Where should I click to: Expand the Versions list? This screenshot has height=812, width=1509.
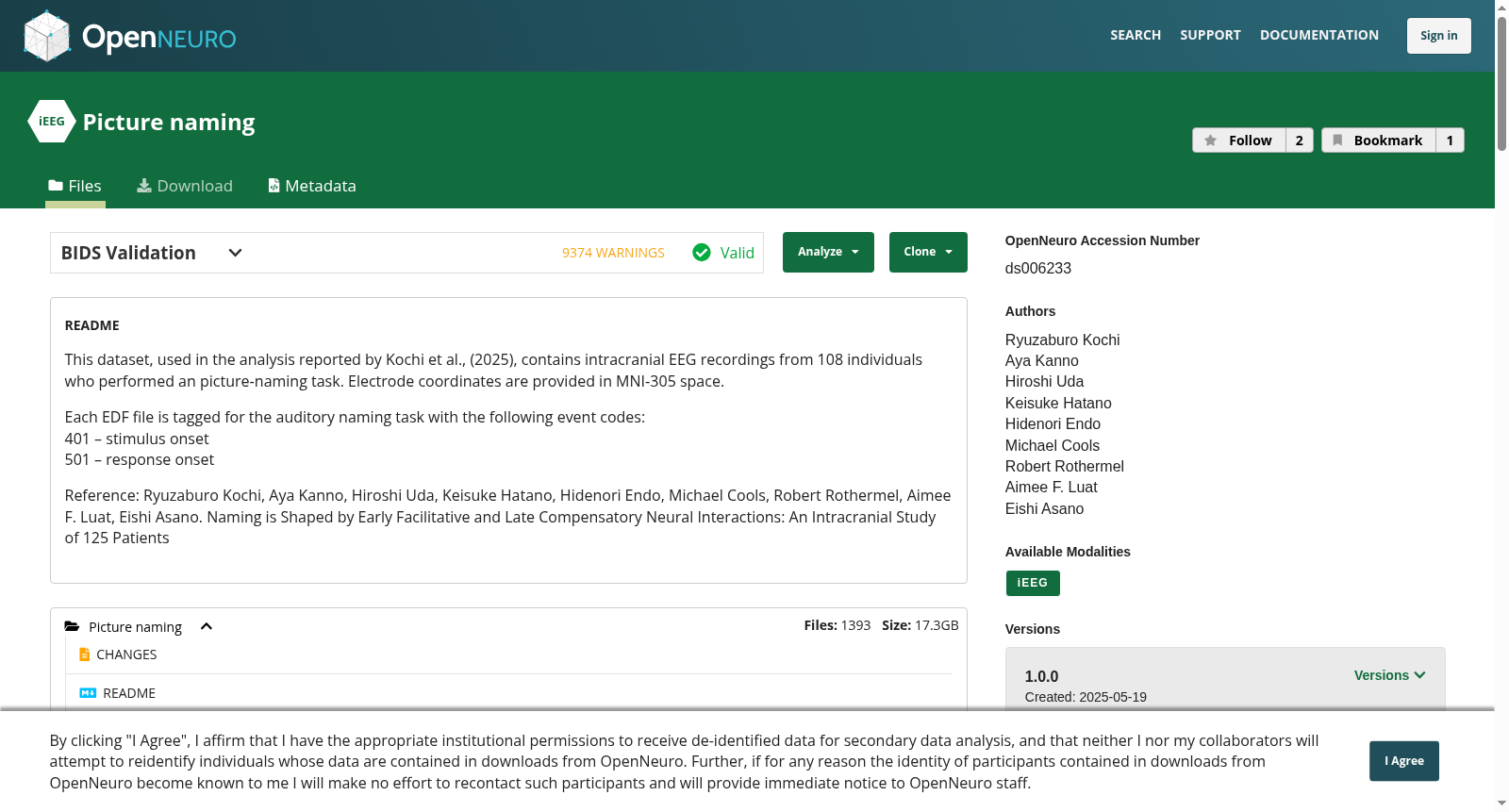click(1389, 675)
